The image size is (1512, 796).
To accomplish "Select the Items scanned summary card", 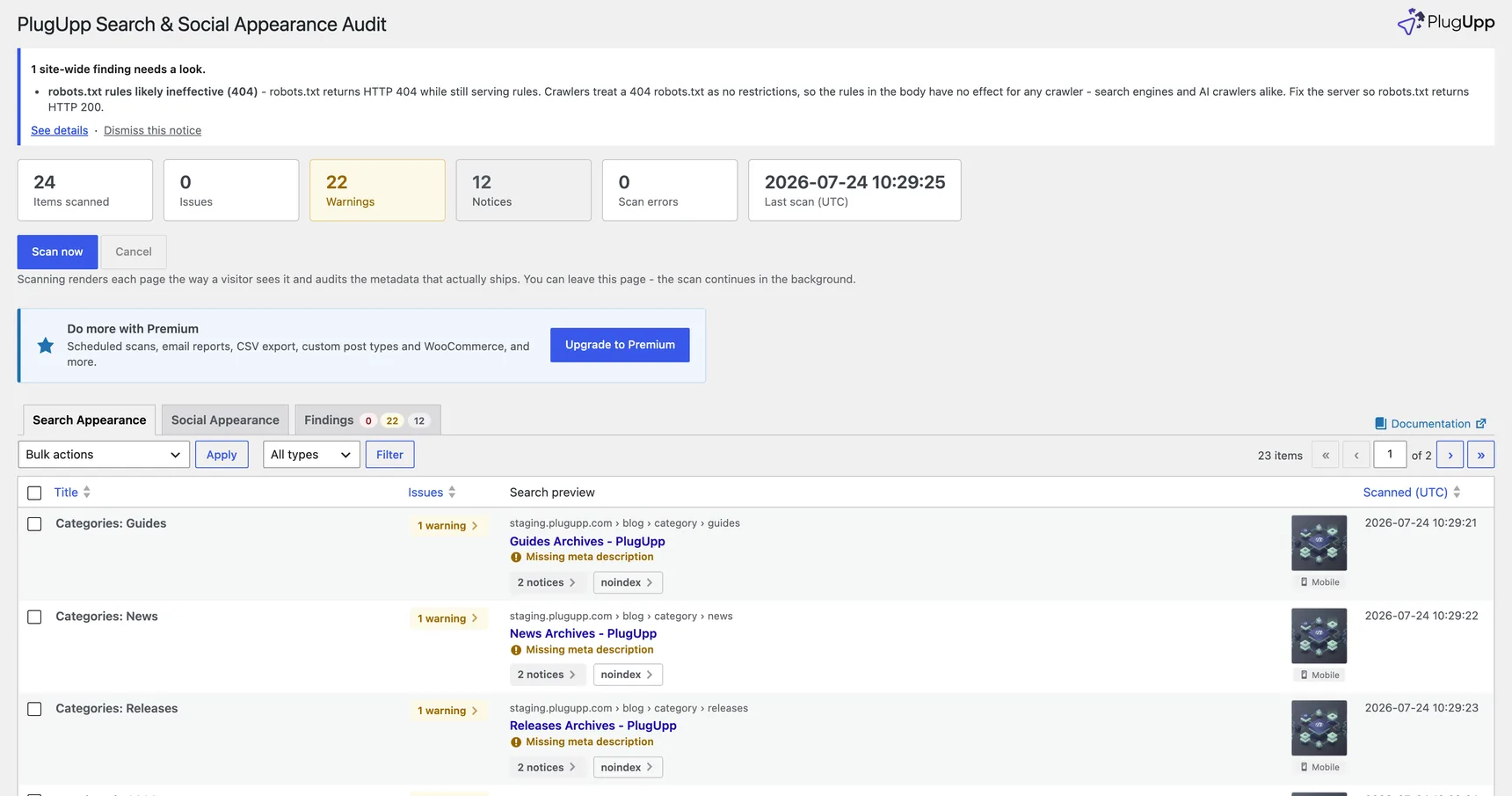I will (85, 190).
